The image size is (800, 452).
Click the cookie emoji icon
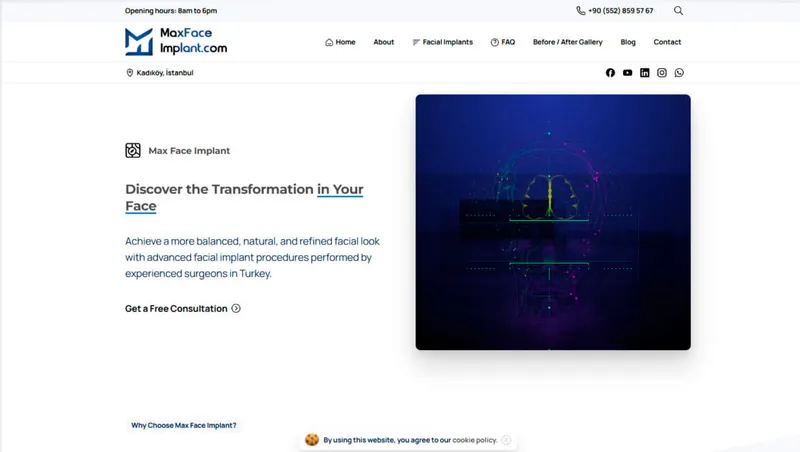pyautogui.click(x=312, y=440)
